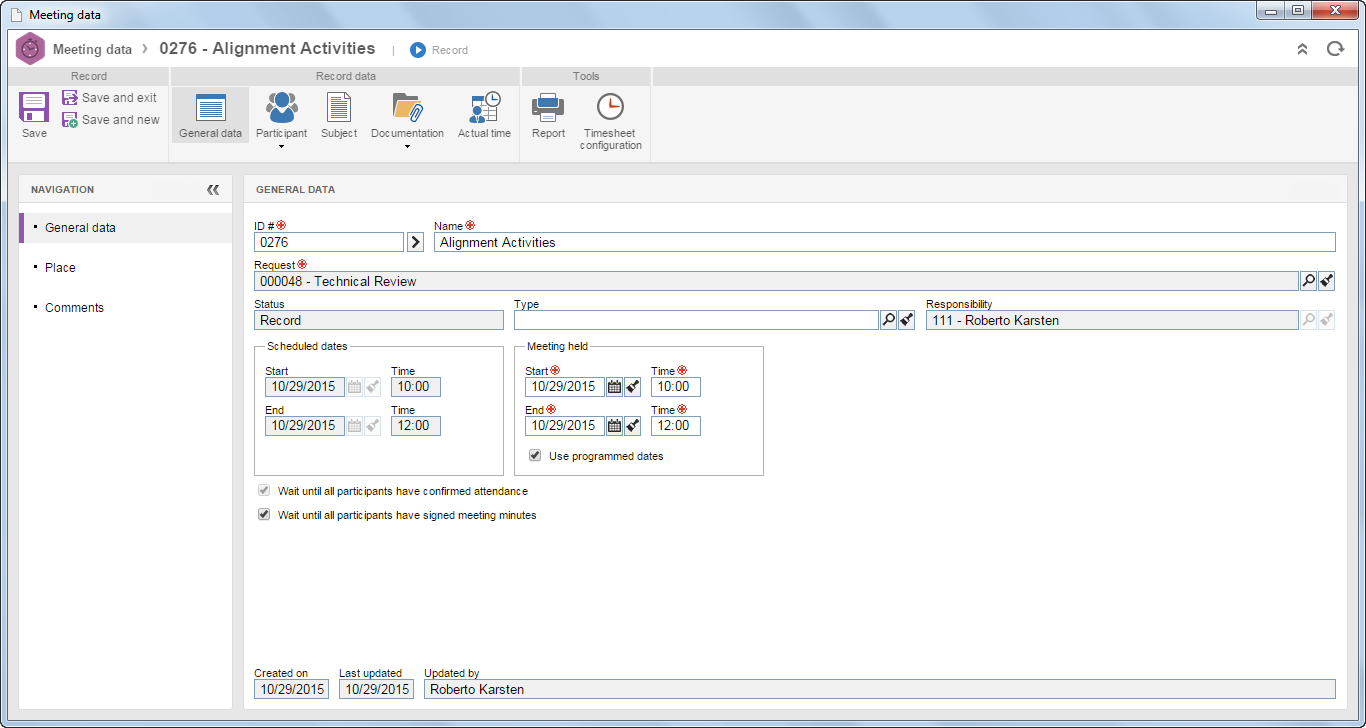Click the Last updated date field

tap(376, 689)
